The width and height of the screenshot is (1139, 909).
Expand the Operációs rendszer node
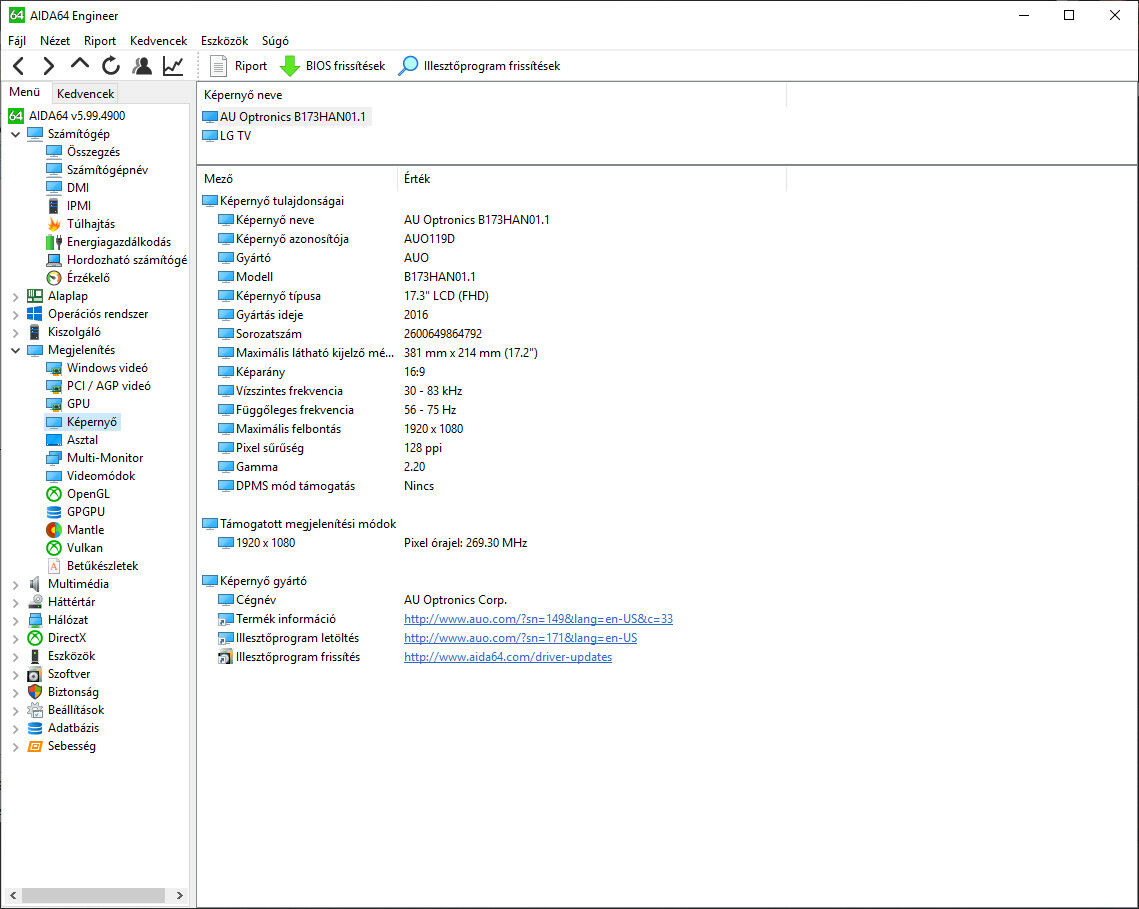15,315
